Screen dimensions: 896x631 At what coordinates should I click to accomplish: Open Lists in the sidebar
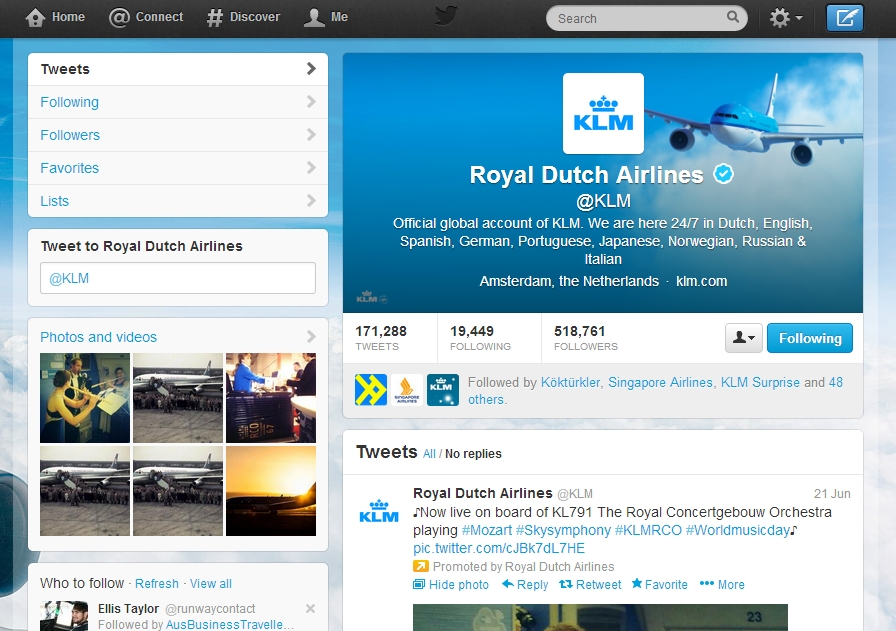point(178,201)
